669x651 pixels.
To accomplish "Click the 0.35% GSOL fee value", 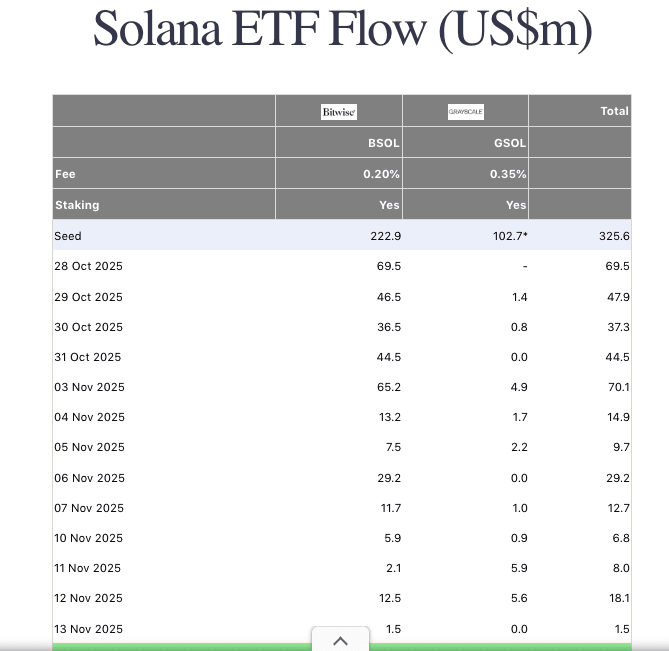I will (508, 174).
